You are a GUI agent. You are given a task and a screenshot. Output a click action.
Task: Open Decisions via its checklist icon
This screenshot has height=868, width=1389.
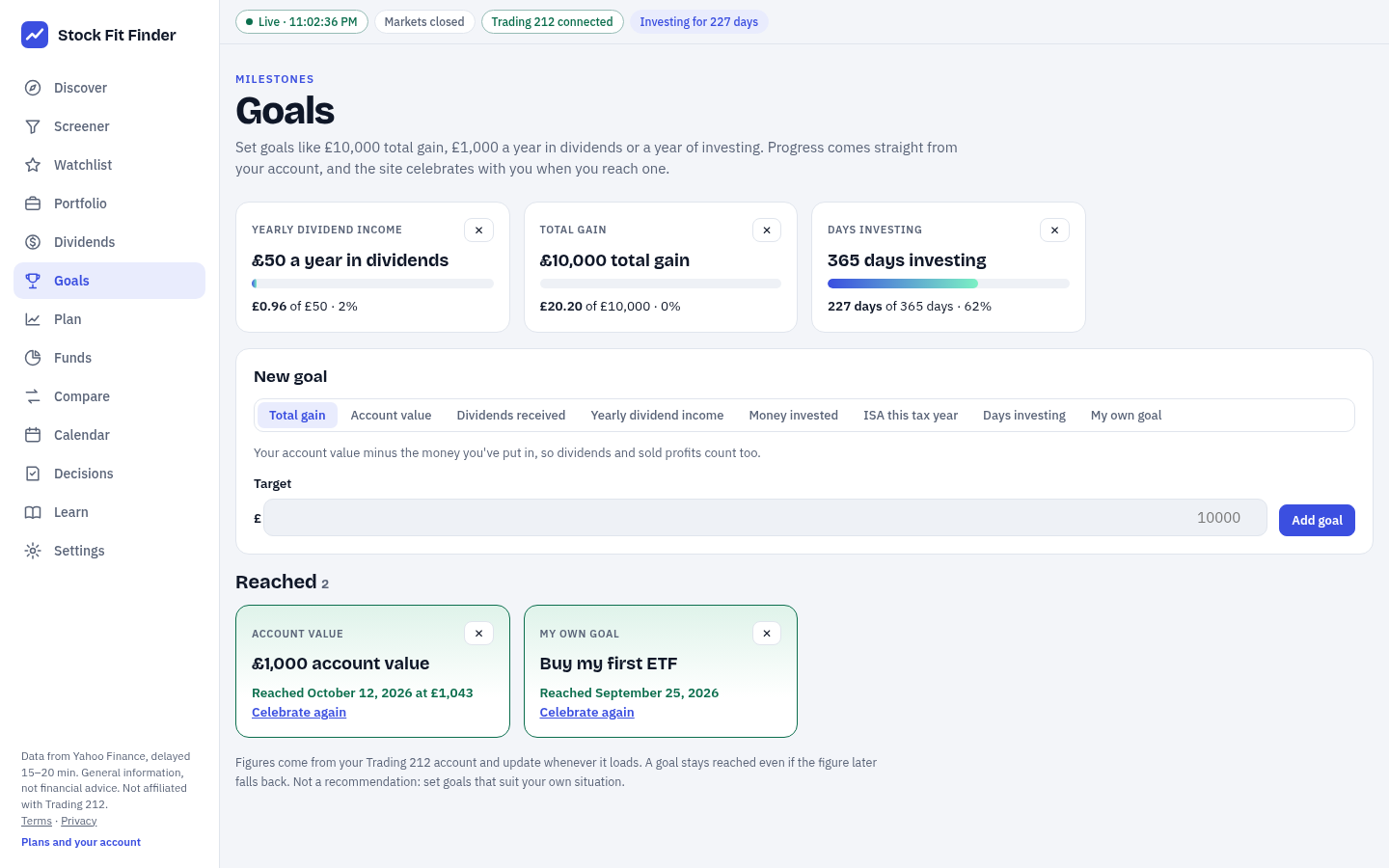tap(33, 474)
